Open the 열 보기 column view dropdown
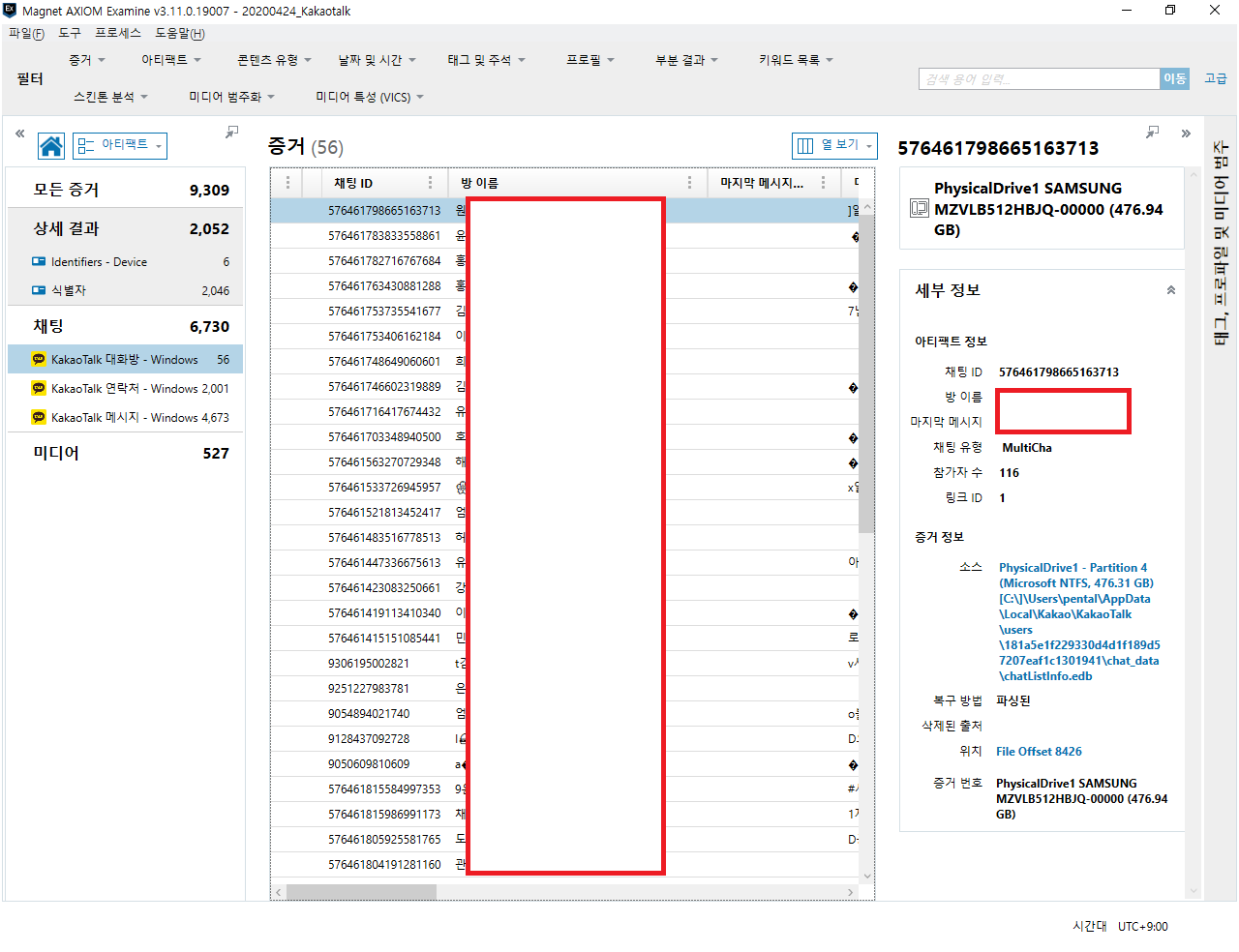Image resolution: width=1239 pixels, height=952 pixels. click(834, 146)
